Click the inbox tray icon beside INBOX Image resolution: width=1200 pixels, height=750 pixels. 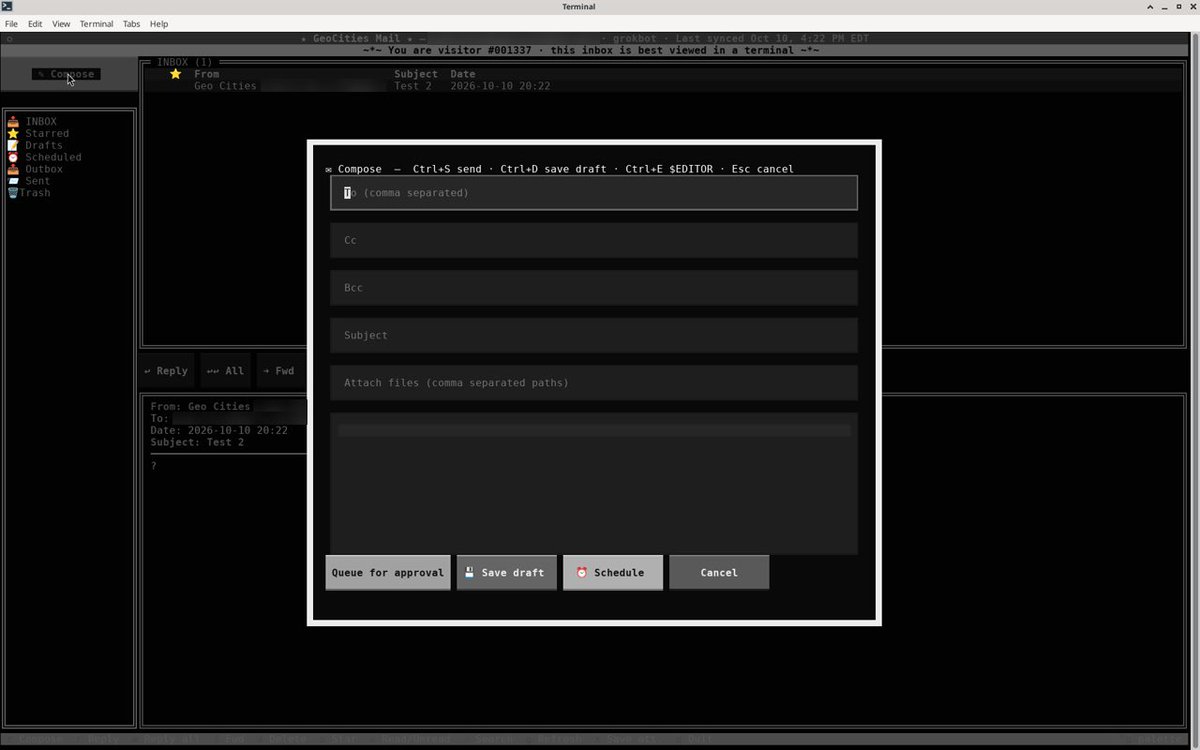tap(13, 121)
